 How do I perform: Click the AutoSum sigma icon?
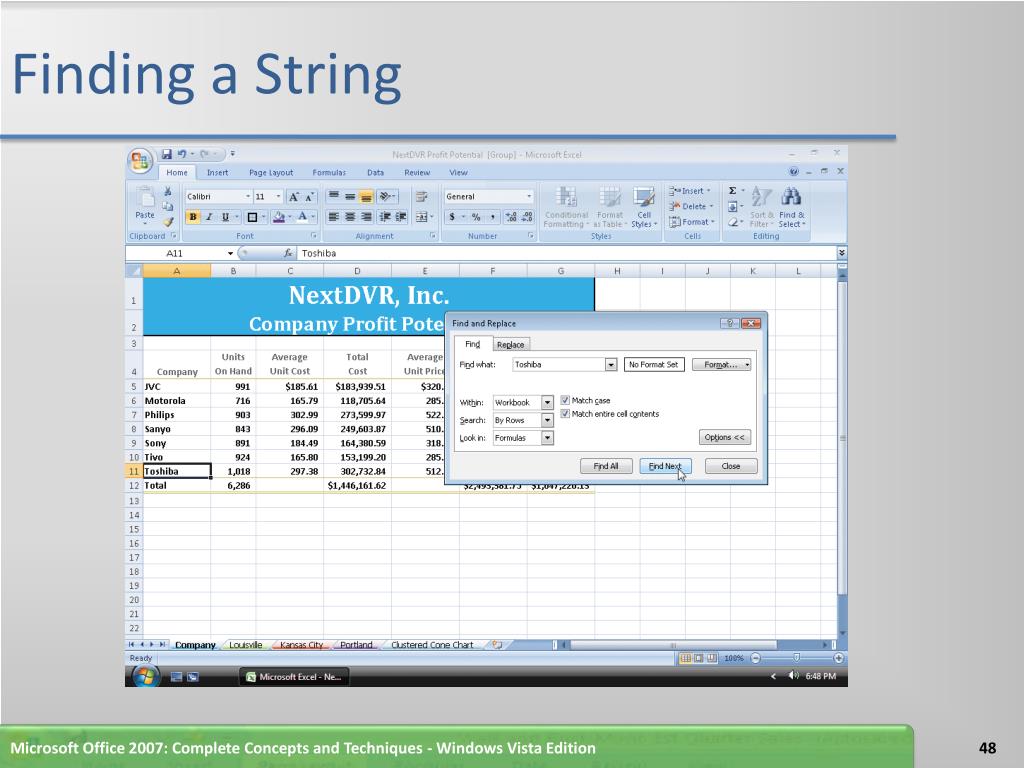pyautogui.click(x=733, y=191)
